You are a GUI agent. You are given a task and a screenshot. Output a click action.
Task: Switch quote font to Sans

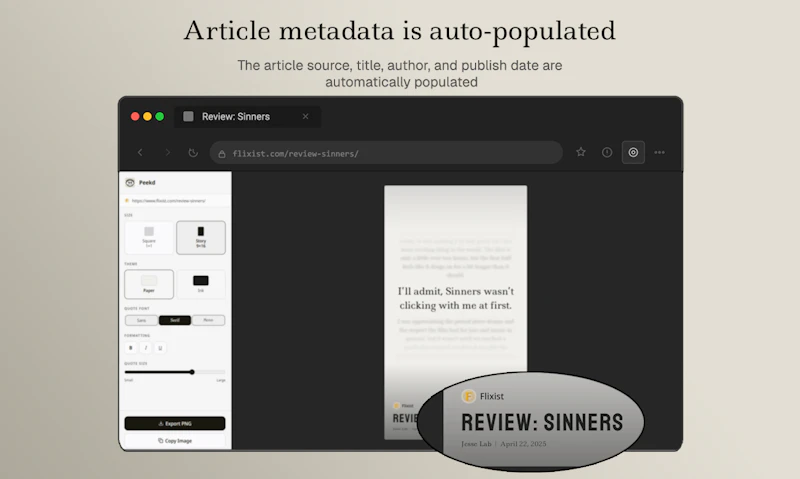coord(141,320)
